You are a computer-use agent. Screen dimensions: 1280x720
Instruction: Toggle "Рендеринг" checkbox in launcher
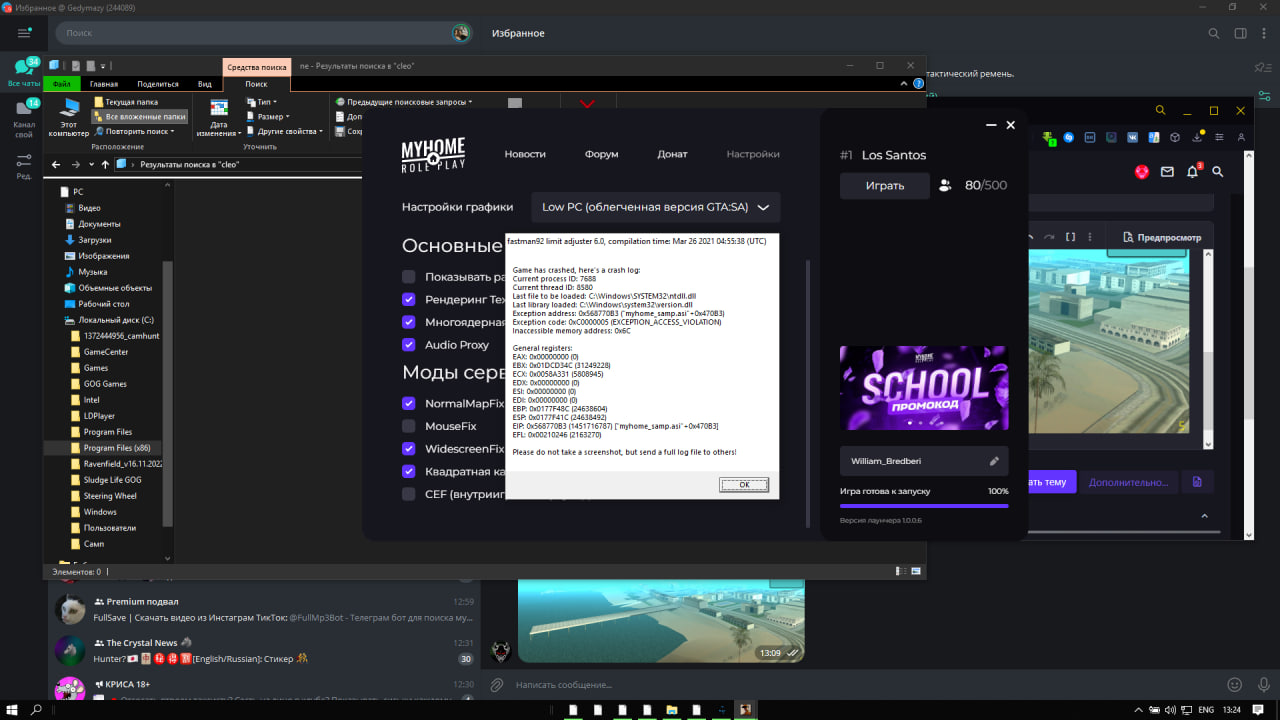408,300
